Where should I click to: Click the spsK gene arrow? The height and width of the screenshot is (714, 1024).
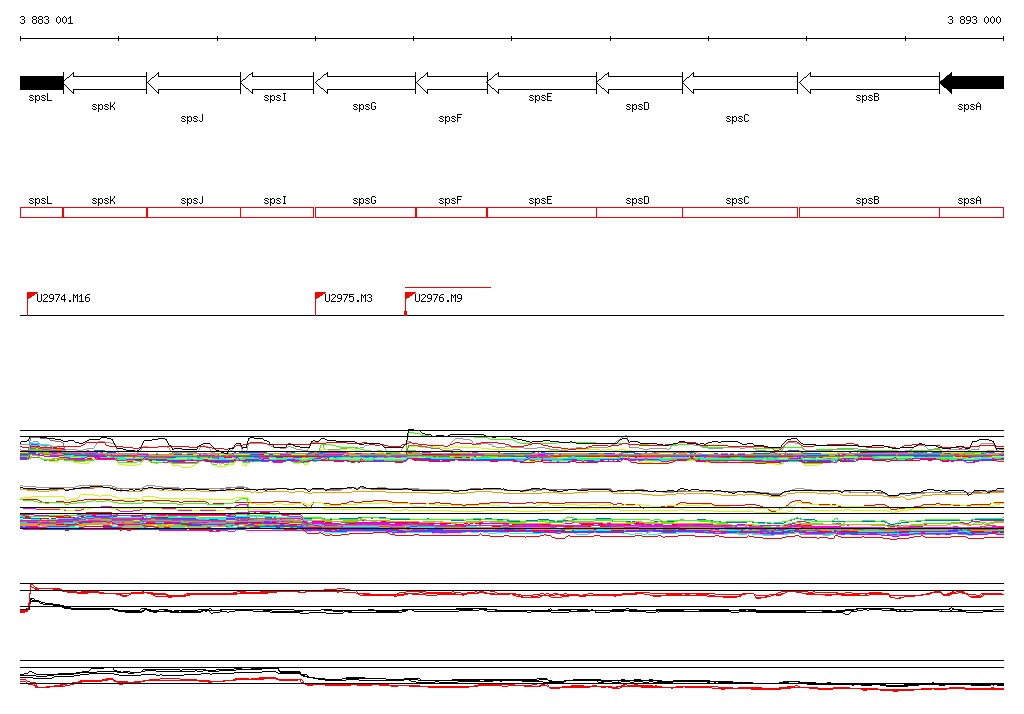[105, 83]
